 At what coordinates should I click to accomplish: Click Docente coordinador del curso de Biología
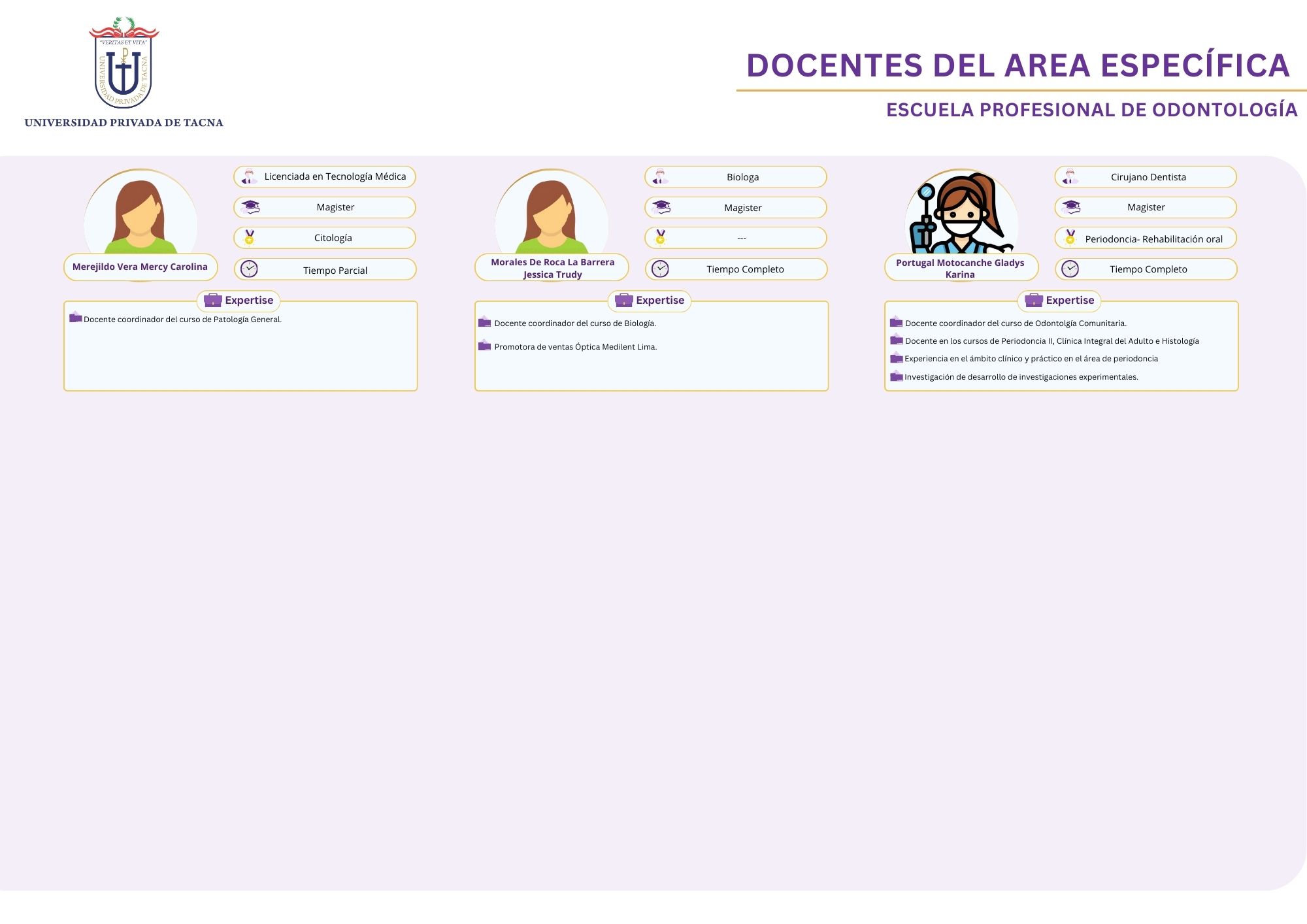click(x=575, y=323)
